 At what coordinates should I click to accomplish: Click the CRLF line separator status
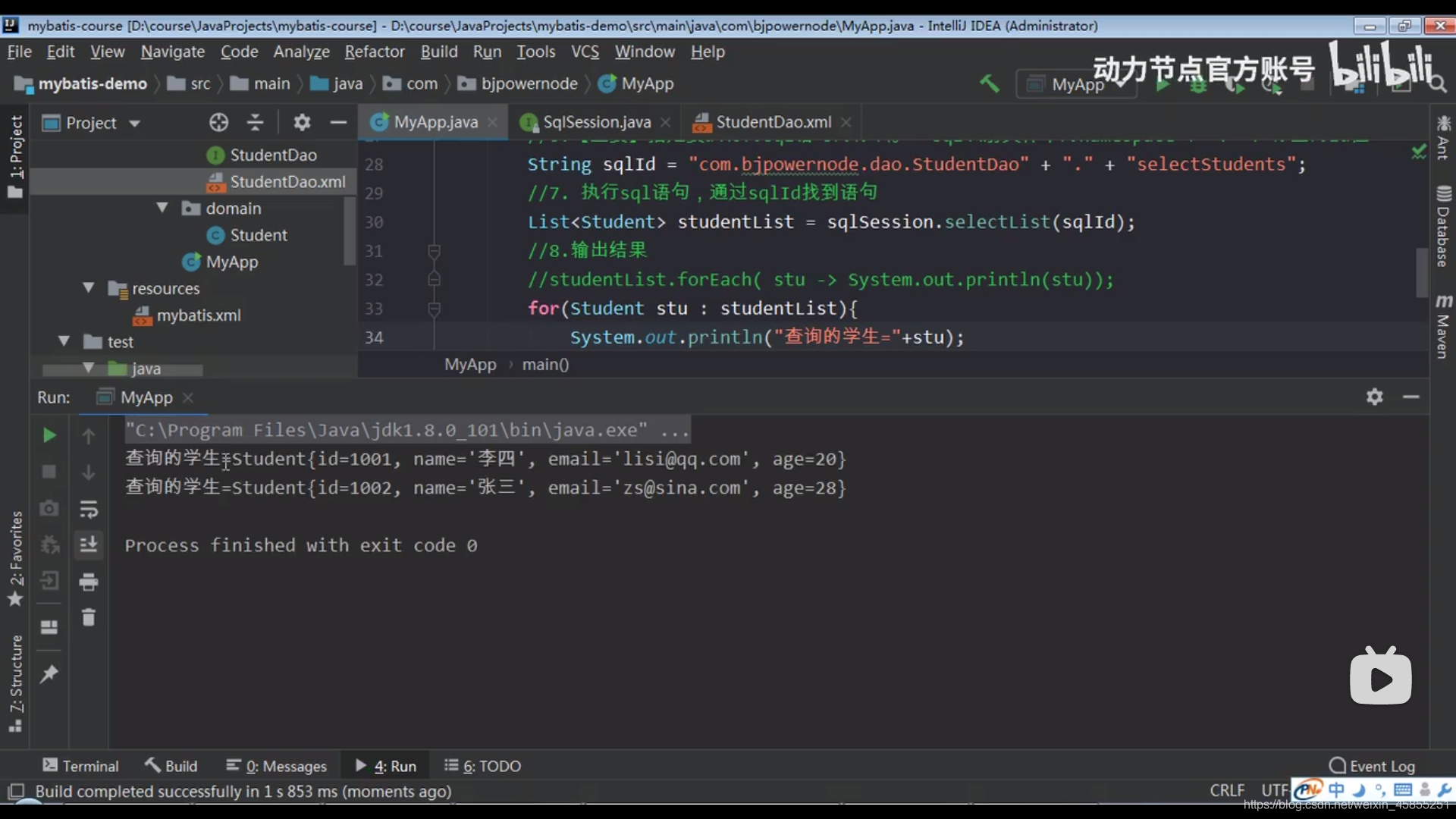pyautogui.click(x=1227, y=790)
